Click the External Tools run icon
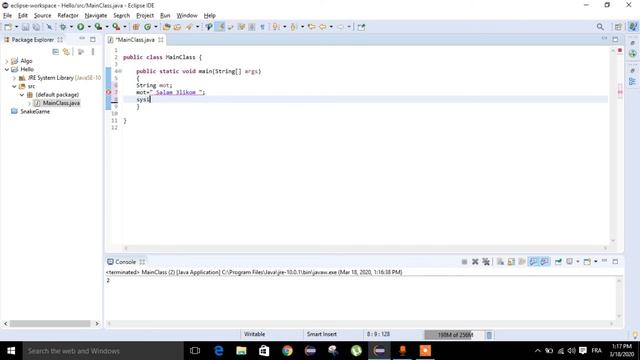Image resolution: width=640 pixels, height=360 pixels. click(x=116, y=27)
